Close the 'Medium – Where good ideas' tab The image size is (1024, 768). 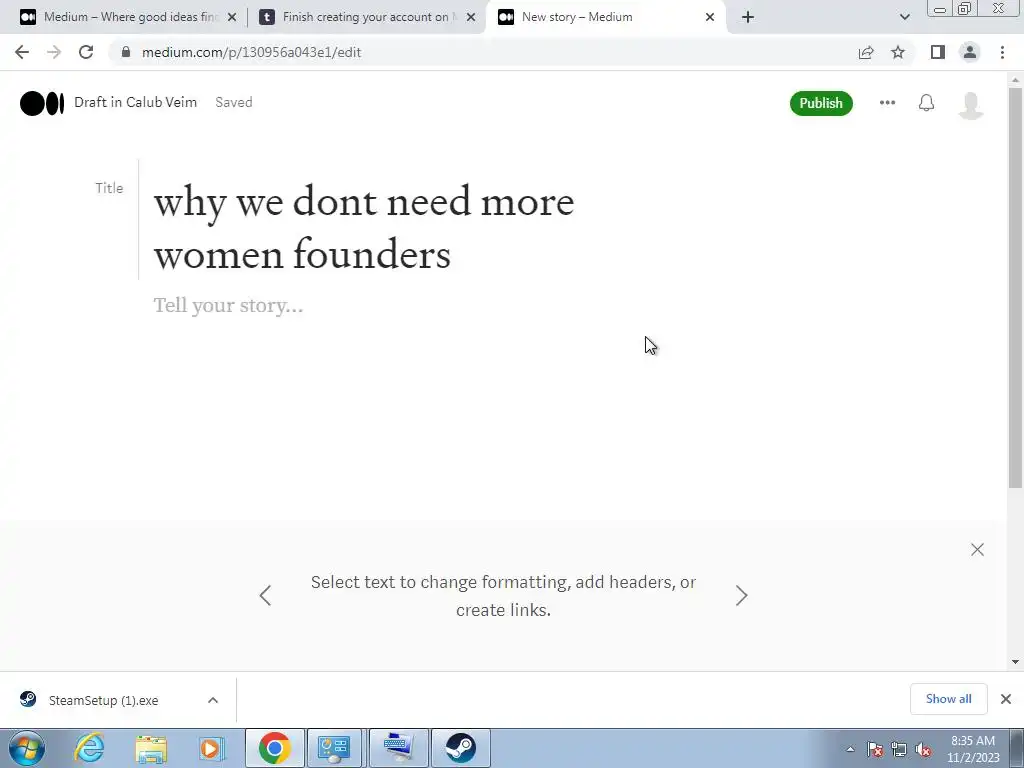coord(231,18)
